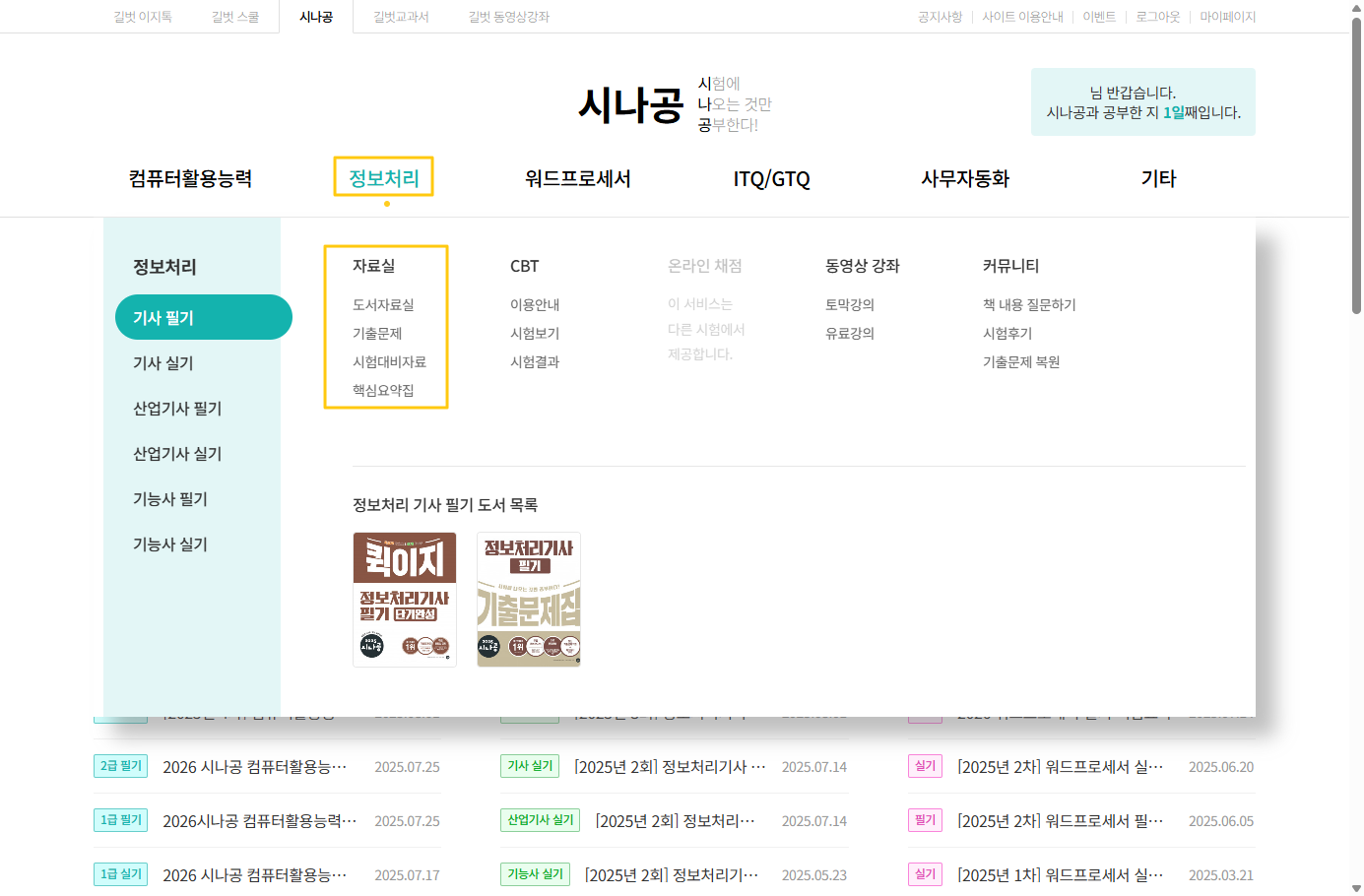Select 산업기사 필기 in sidebar

177,409
